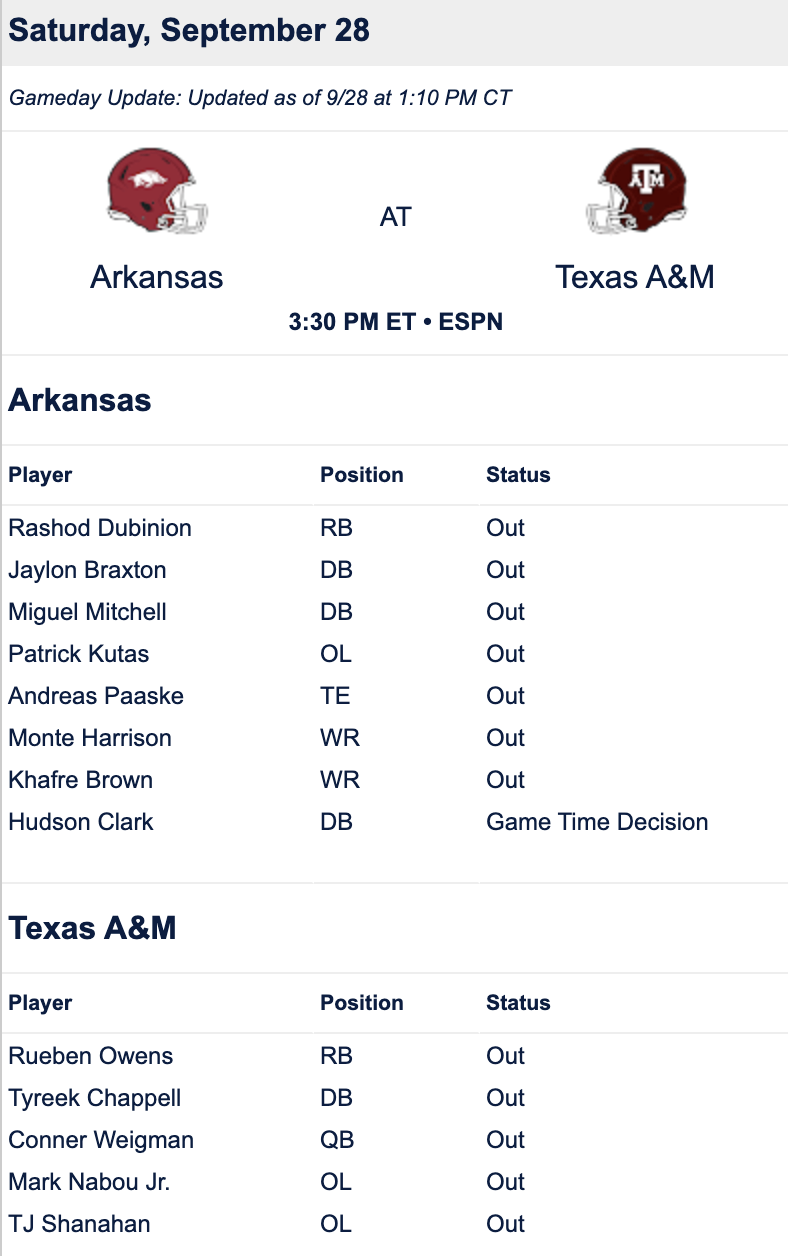
Task: Click the Gameday Update timestamp line
Action: point(261,98)
